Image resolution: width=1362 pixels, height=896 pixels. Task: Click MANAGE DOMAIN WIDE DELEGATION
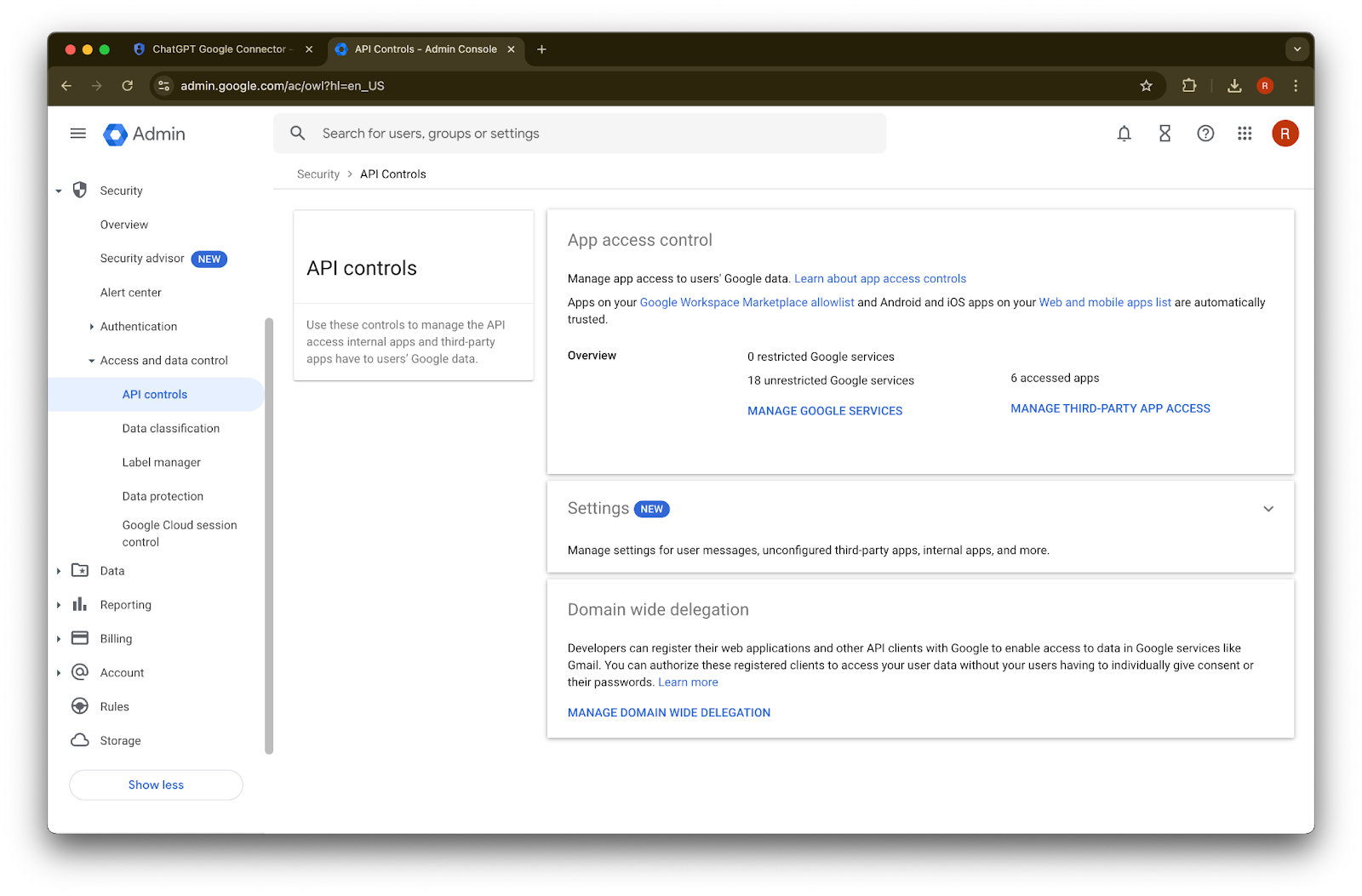(669, 713)
